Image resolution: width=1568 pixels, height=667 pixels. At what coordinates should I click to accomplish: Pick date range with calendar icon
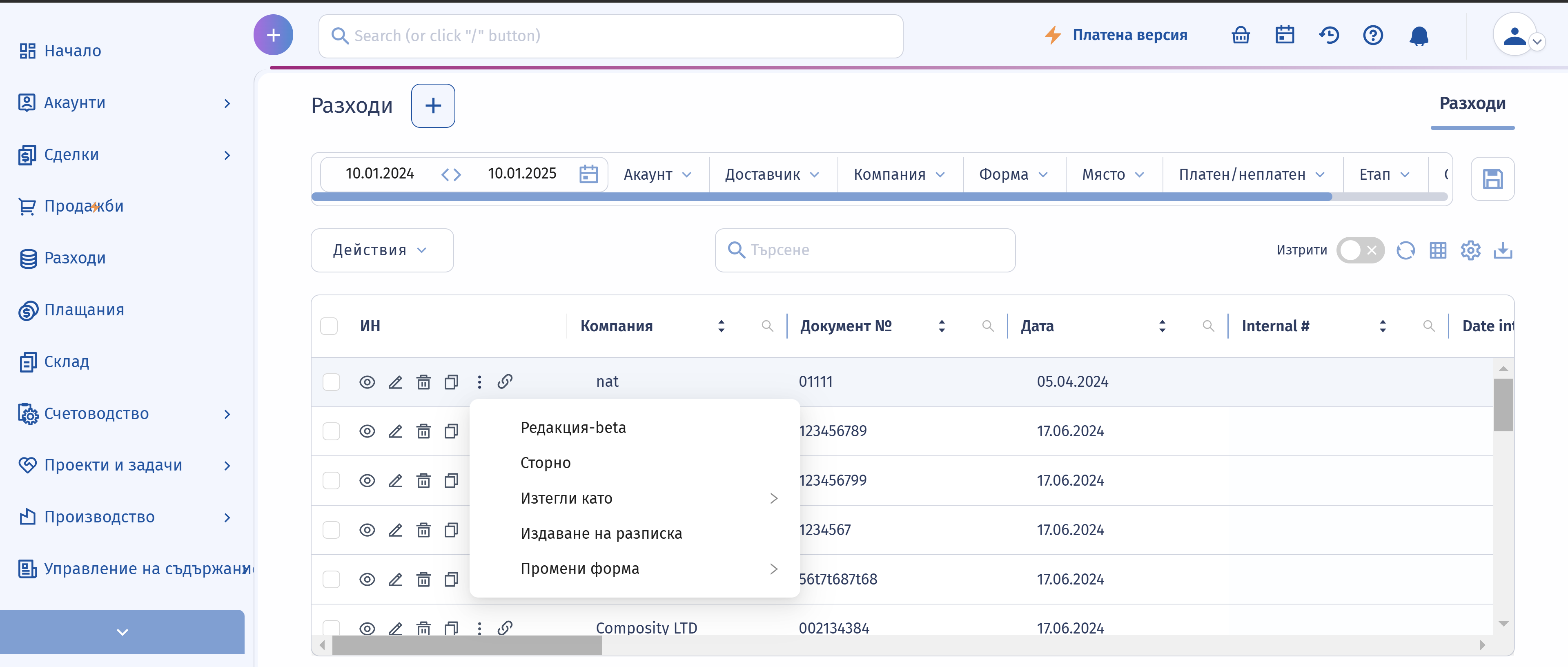(x=588, y=174)
